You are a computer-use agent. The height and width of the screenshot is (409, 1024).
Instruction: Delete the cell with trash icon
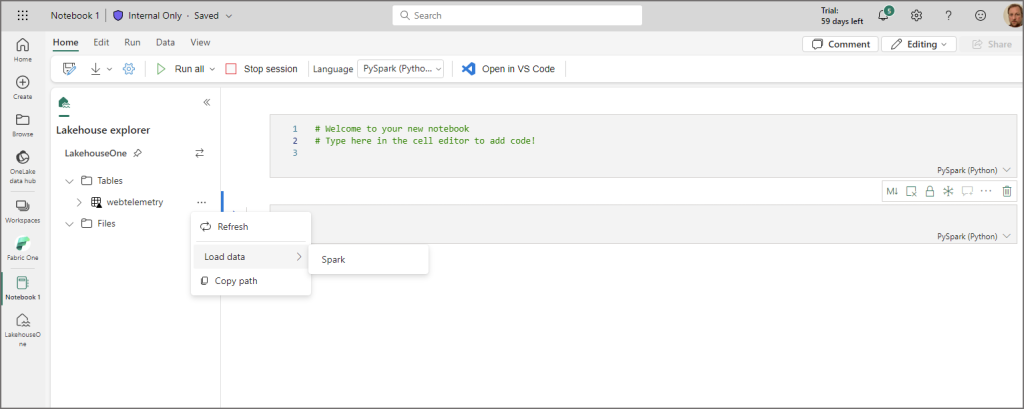pos(1007,191)
